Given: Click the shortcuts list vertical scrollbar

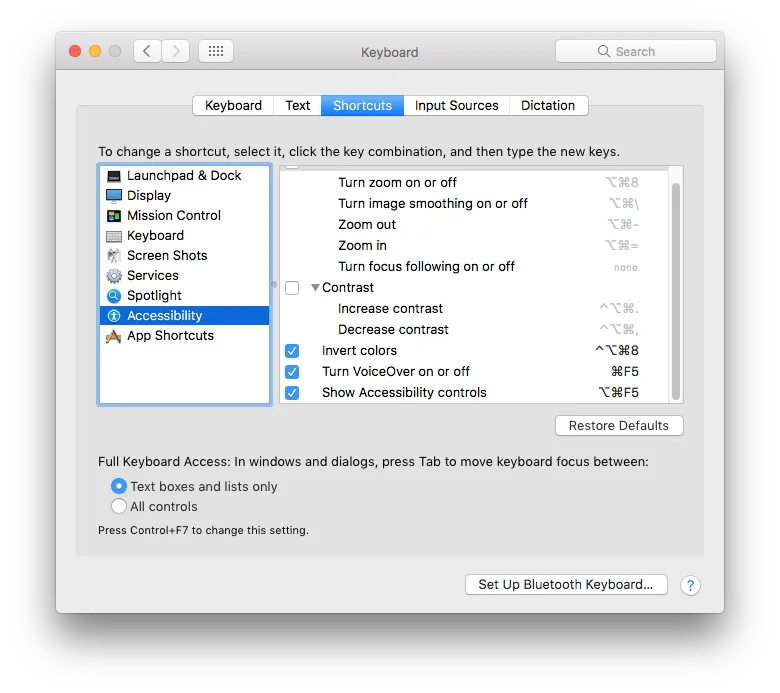Looking at the screenshot, I should [x=676, y=292].
